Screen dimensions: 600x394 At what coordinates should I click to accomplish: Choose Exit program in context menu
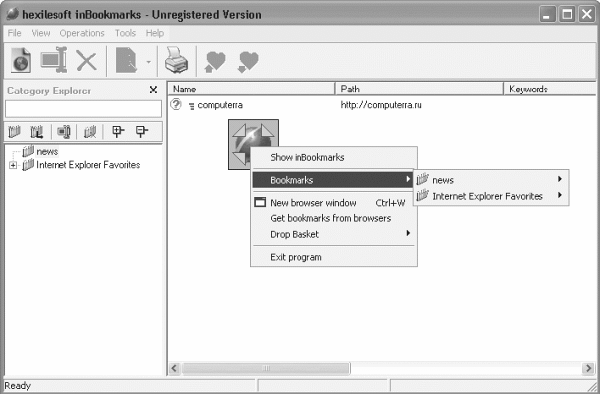point(334,257)
